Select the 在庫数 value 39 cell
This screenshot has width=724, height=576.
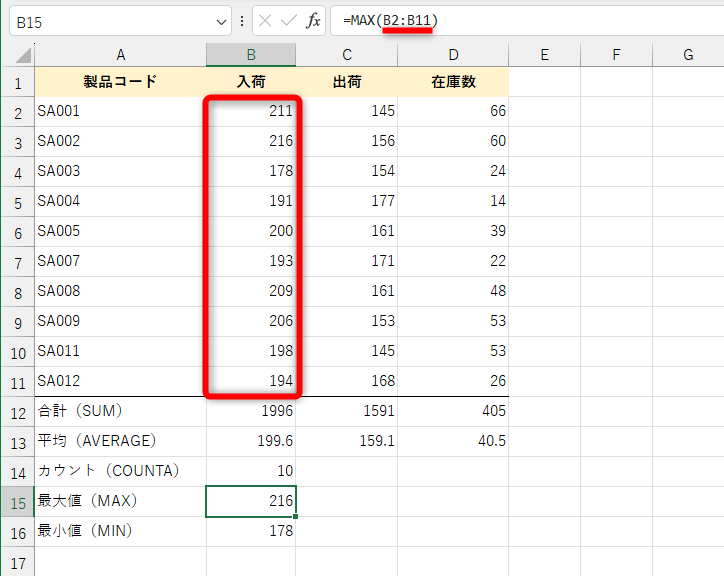click(x=453, y=231)
